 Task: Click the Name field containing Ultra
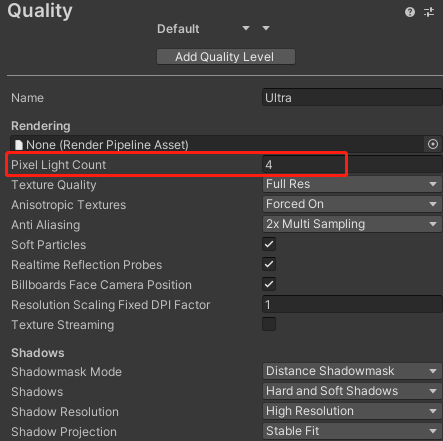point(352,98)
